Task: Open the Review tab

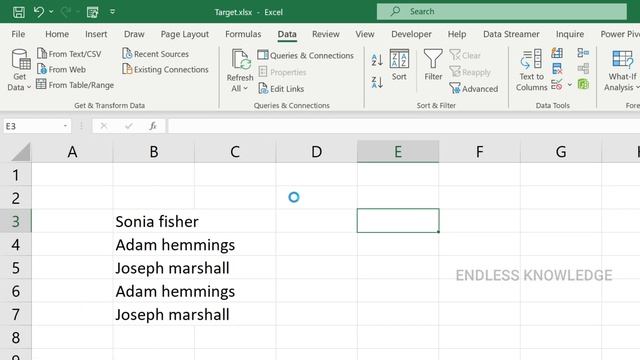Action: (326, 34)
